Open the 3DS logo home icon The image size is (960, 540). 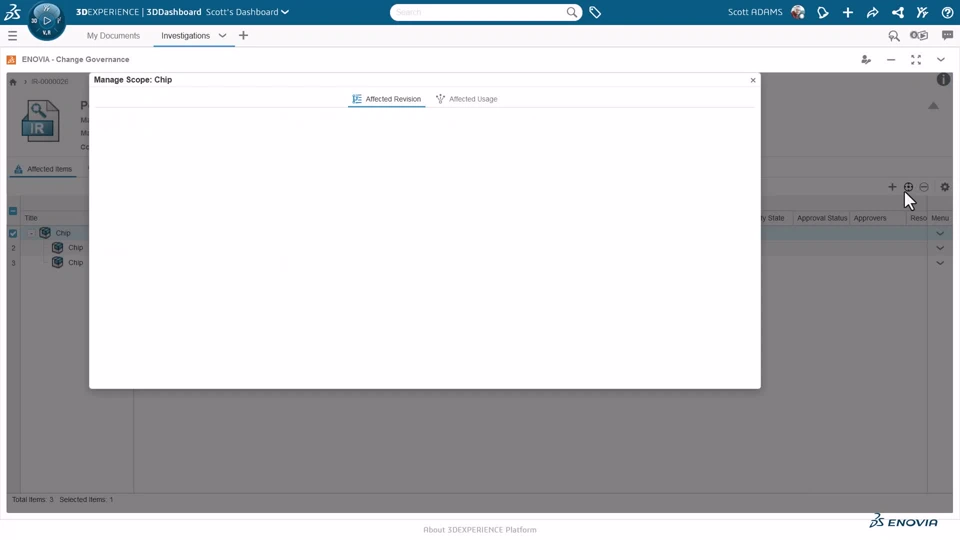(12, 12)
